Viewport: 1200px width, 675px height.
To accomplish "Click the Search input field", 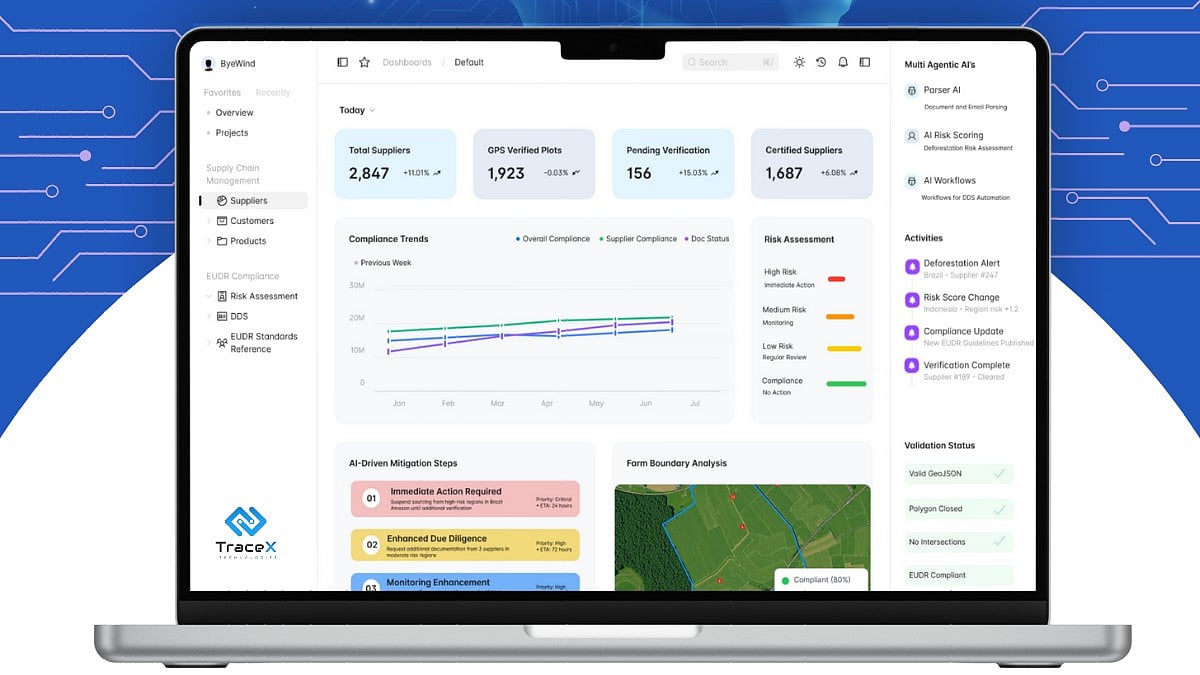I will [730, 62].
